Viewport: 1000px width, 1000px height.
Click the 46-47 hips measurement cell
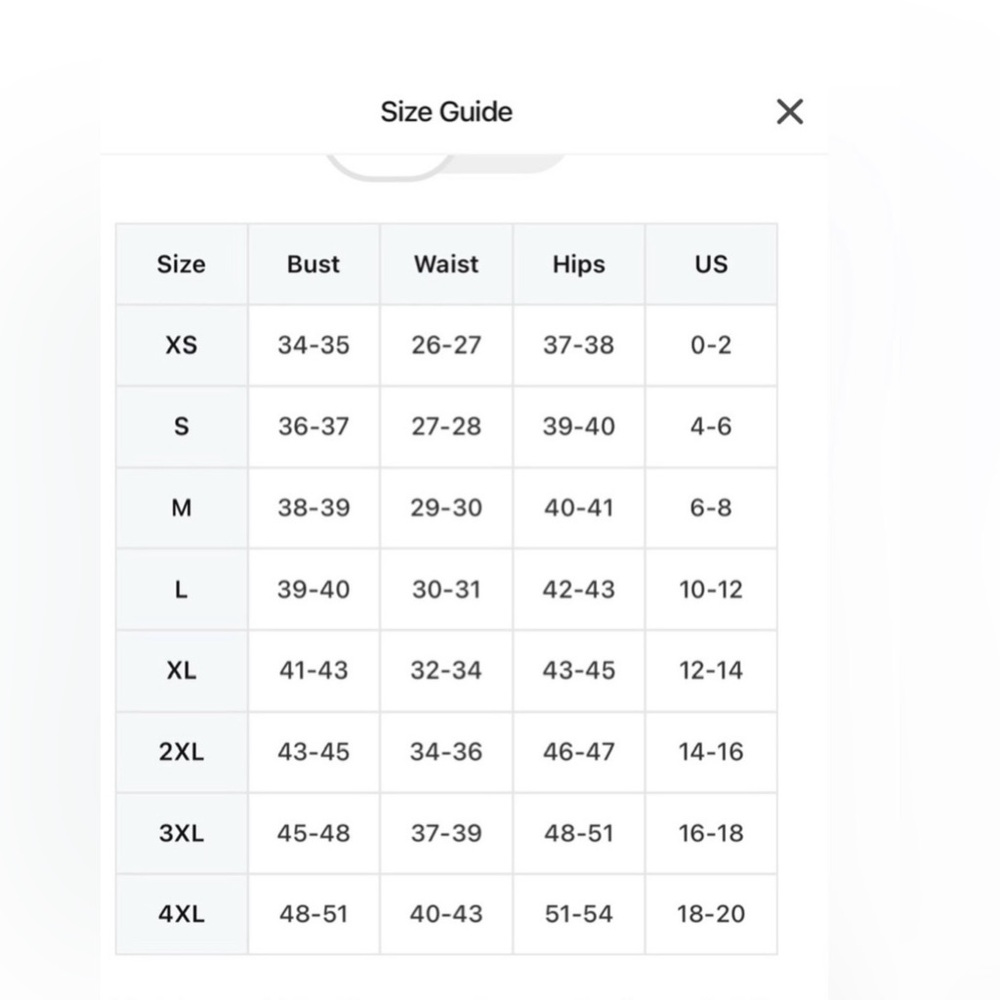[x=579, y=752]
